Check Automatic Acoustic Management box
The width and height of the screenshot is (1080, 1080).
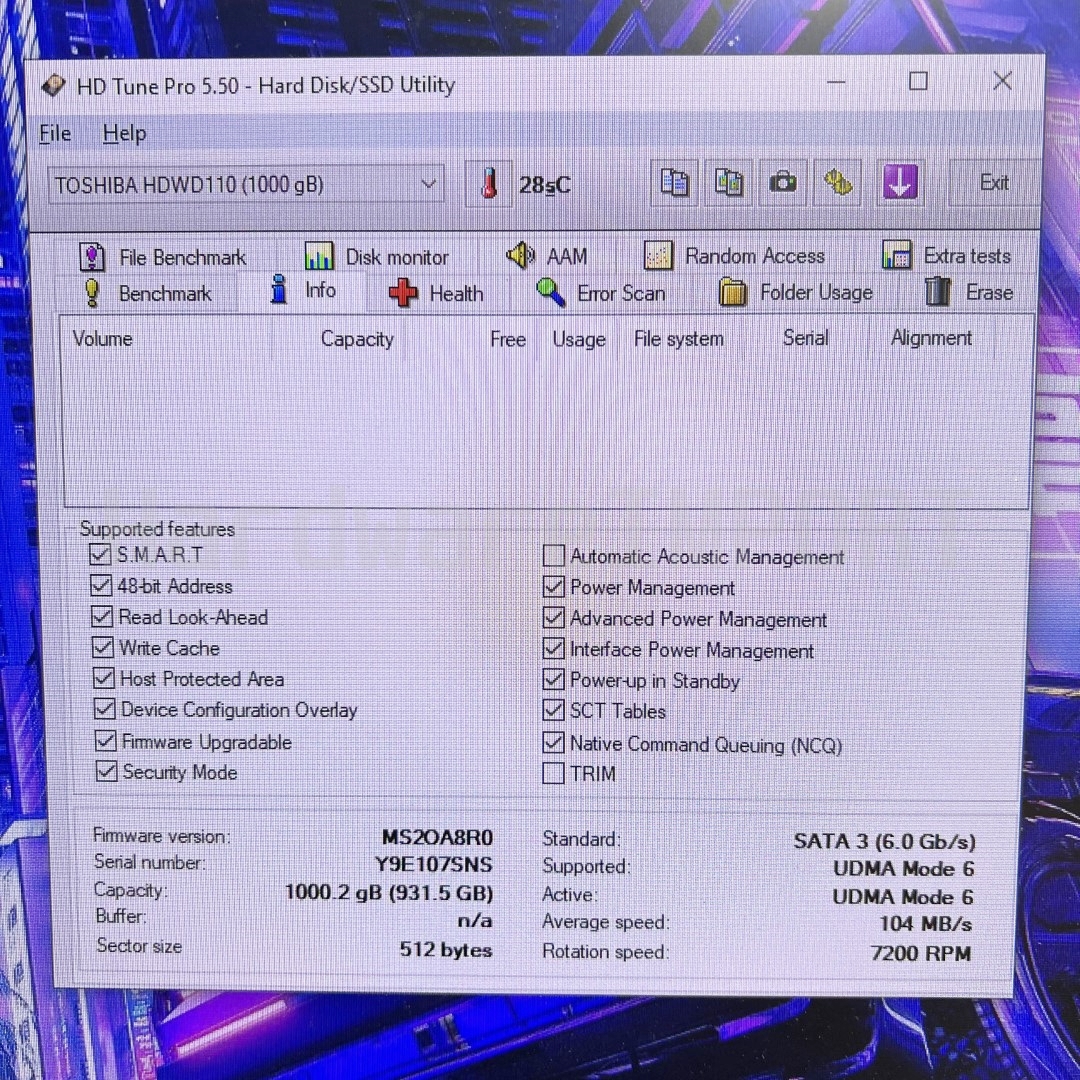(x=553, y=556)
